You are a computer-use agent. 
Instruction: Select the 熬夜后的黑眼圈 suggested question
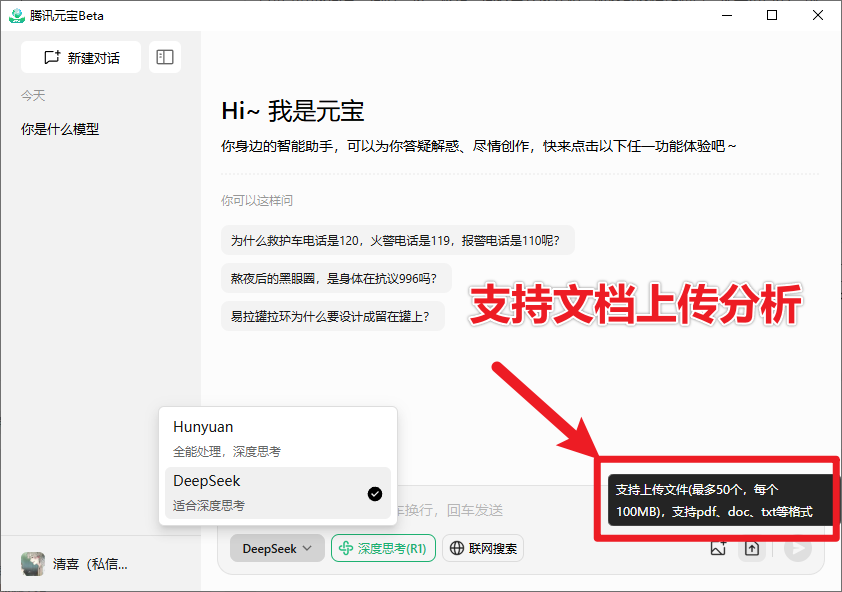pos(344,277)
